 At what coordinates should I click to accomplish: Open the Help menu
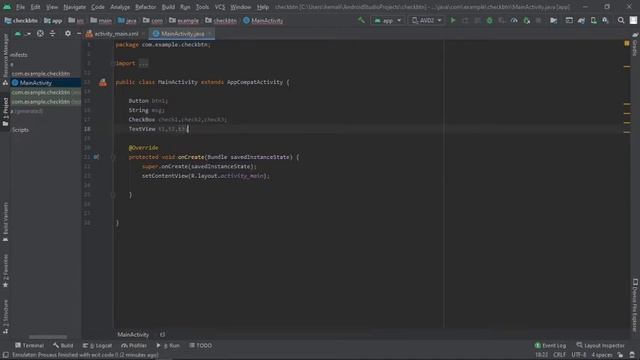click(263, 7)
